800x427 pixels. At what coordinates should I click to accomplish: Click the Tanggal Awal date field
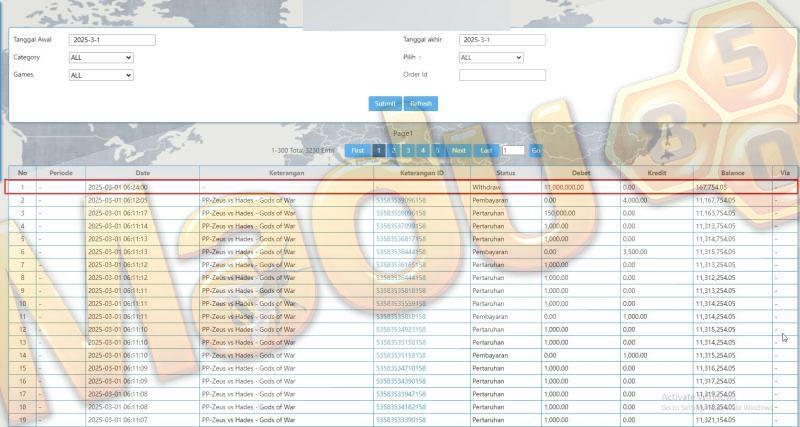pos(112,40)
